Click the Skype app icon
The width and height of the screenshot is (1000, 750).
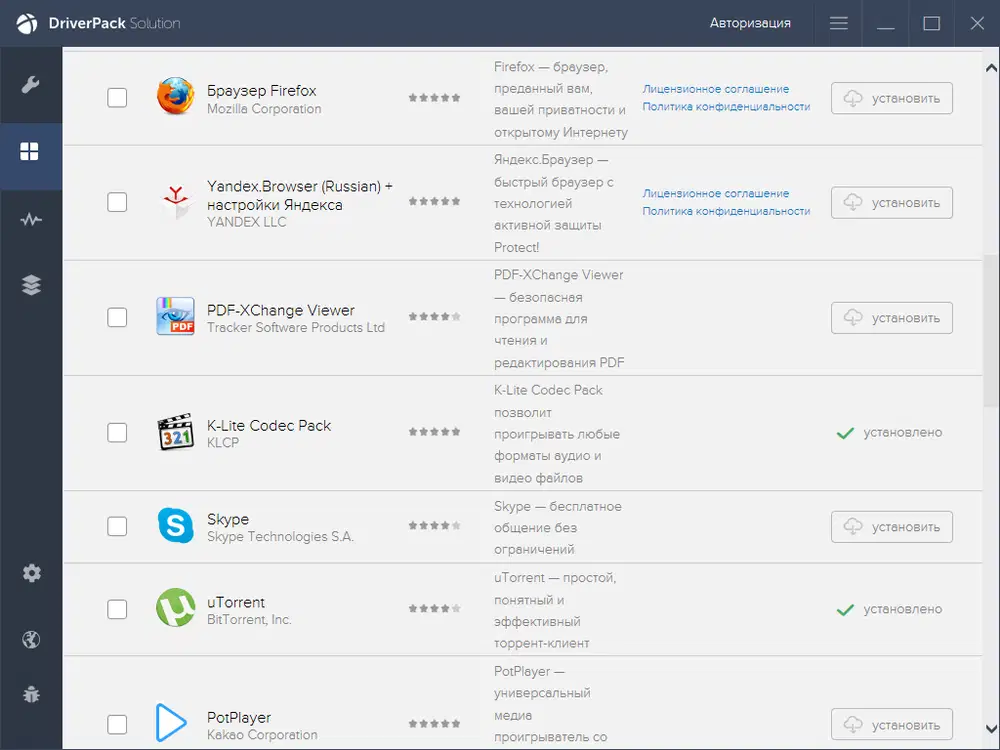coord(175,526)
